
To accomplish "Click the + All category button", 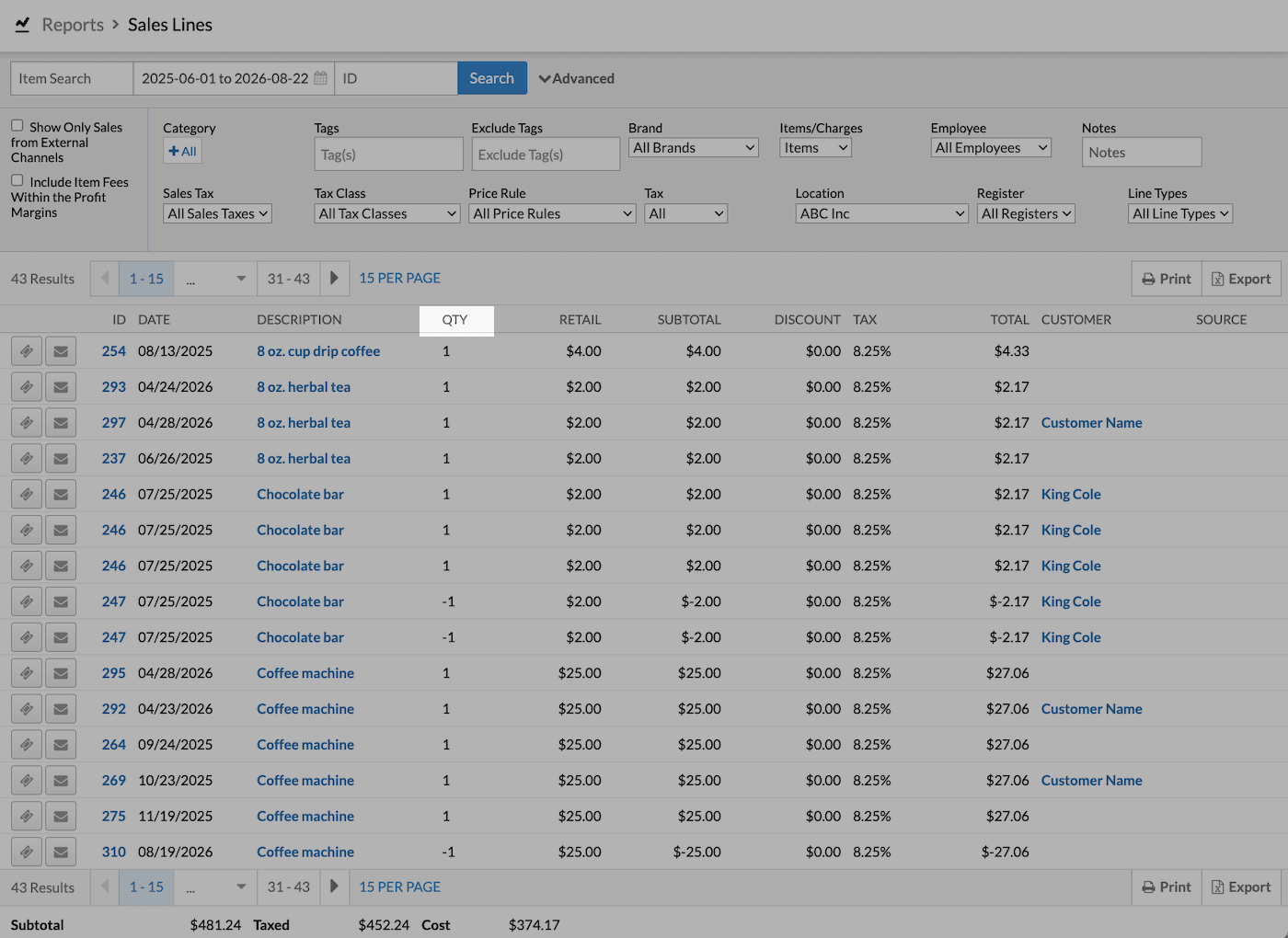I will point(182,152).
